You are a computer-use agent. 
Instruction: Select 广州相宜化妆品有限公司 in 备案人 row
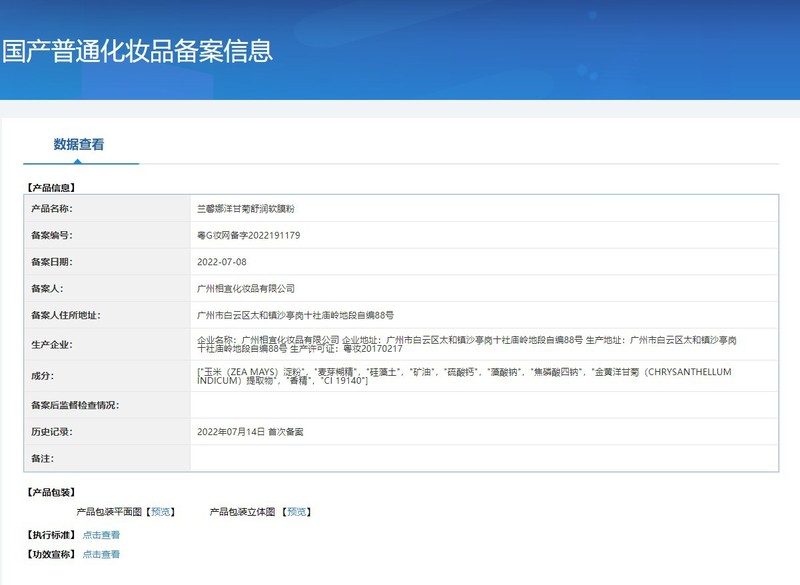[x=246, y=288]
